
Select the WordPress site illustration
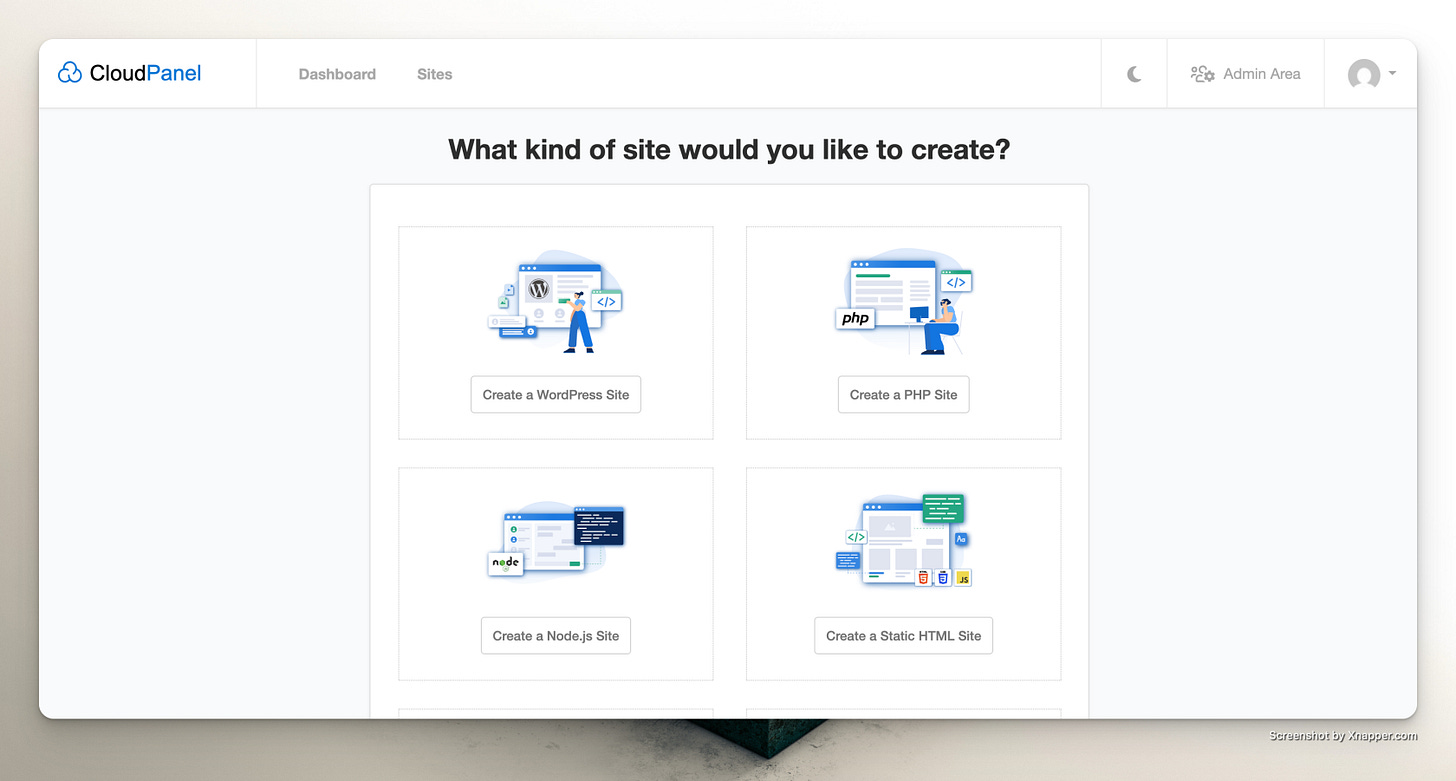556,302
